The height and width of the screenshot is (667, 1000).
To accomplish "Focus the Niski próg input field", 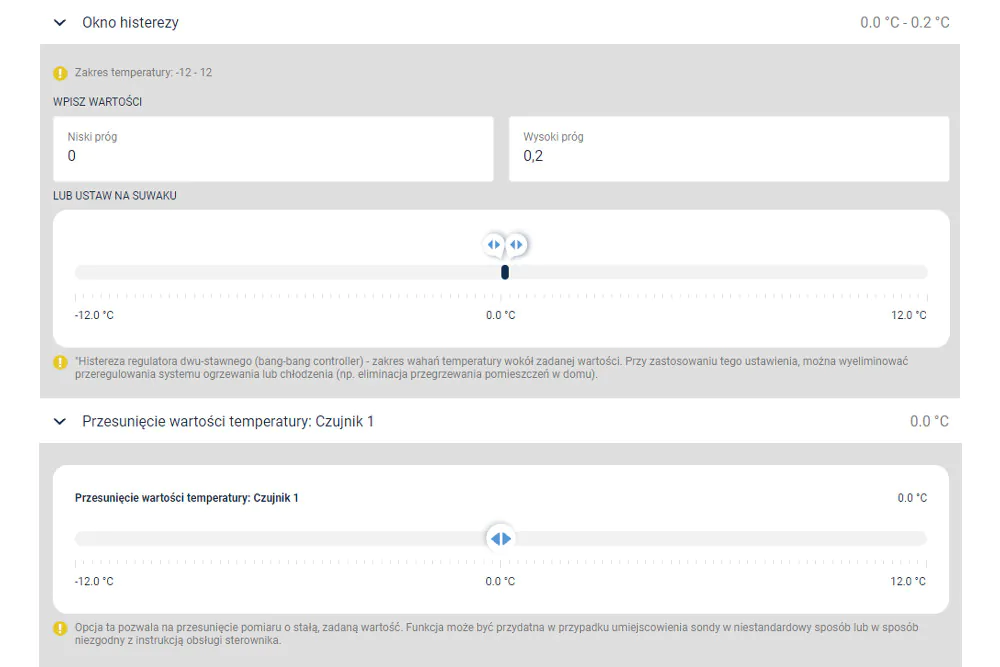I will [273, 149].
